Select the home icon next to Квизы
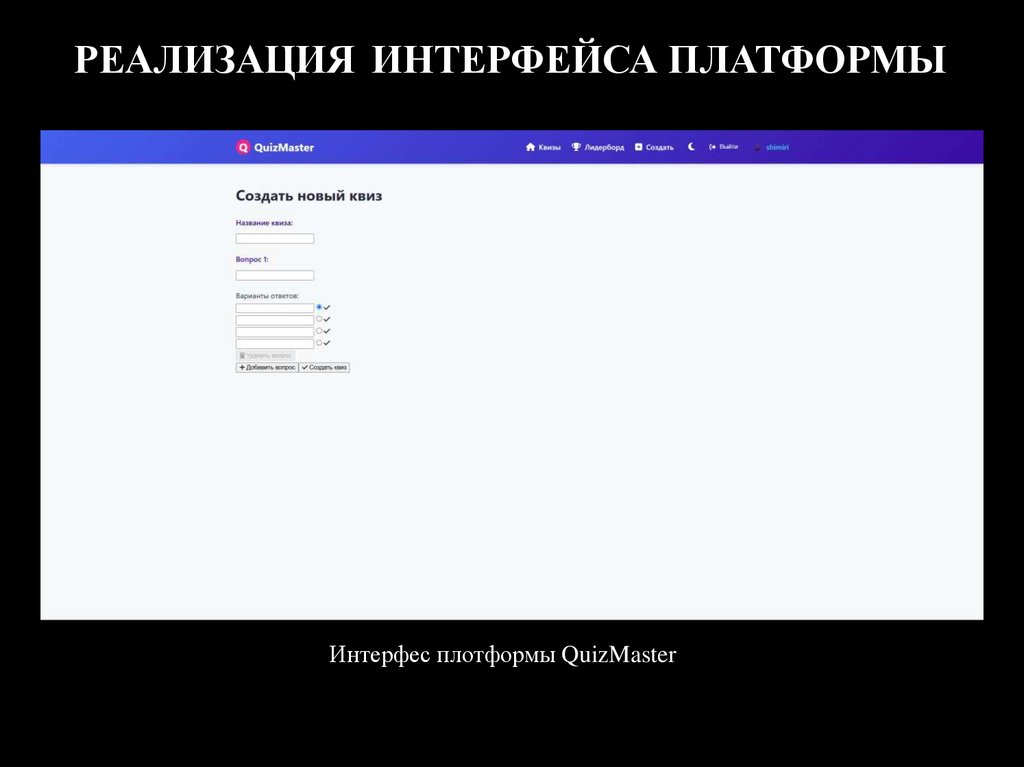Viewport: 1024px width, 767px height. point(531,147)
